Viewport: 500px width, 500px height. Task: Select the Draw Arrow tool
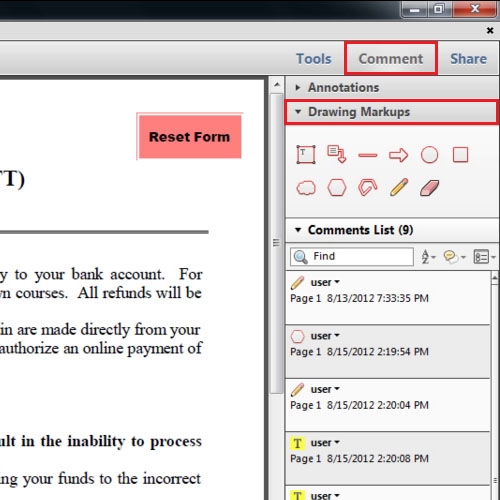pos(398,155)
